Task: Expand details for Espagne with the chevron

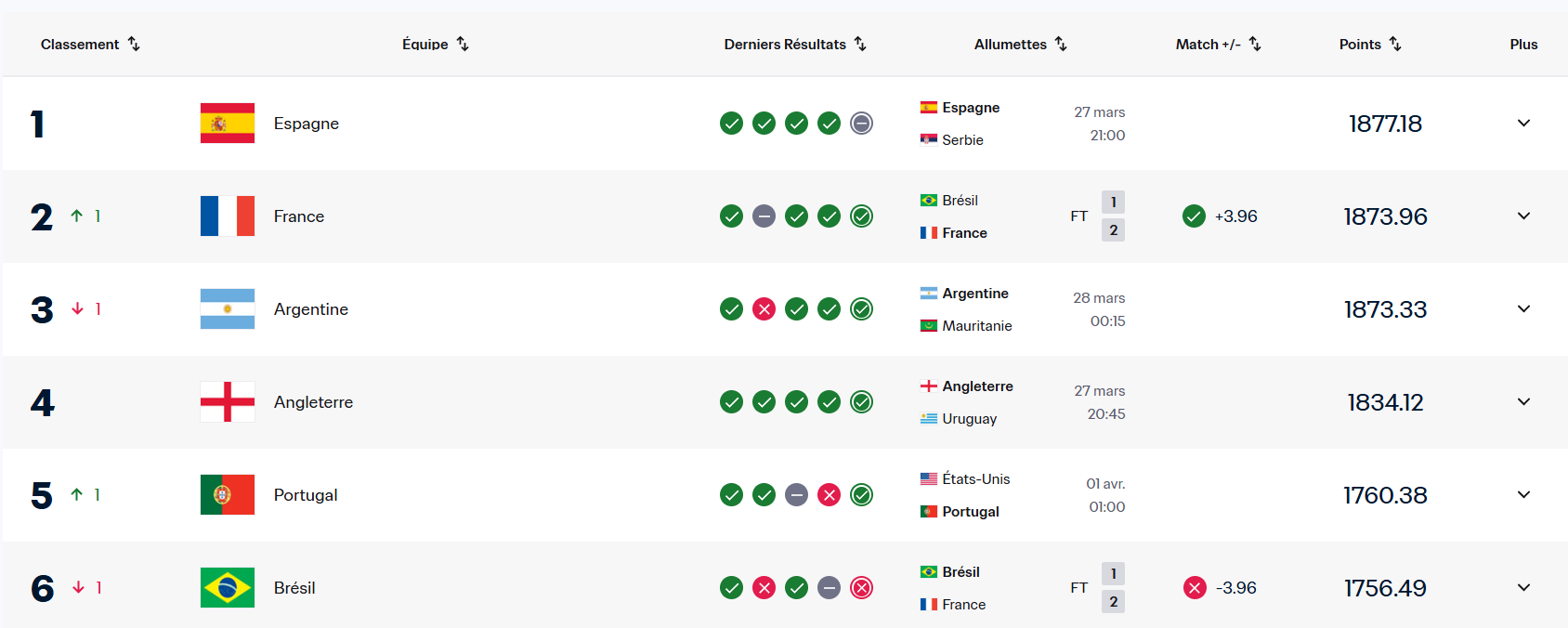Action: click(x=1523, y=123)
